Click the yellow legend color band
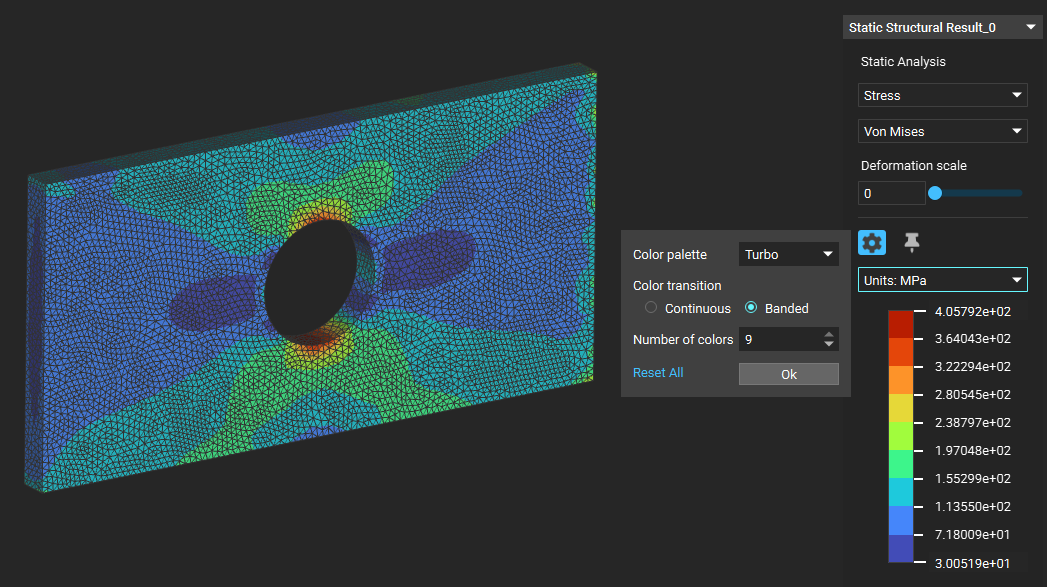This screenshot has width=1047, height=587. coord(900,408)
